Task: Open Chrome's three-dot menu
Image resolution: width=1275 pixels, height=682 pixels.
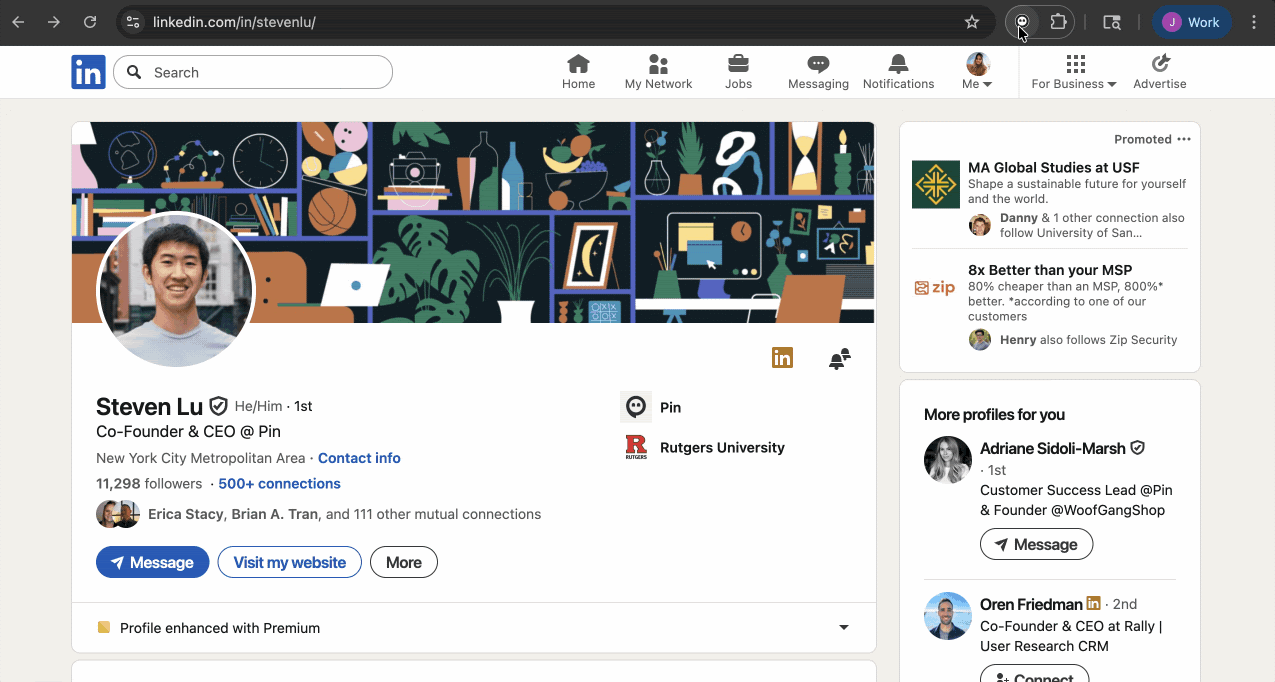Action: 1254,22
